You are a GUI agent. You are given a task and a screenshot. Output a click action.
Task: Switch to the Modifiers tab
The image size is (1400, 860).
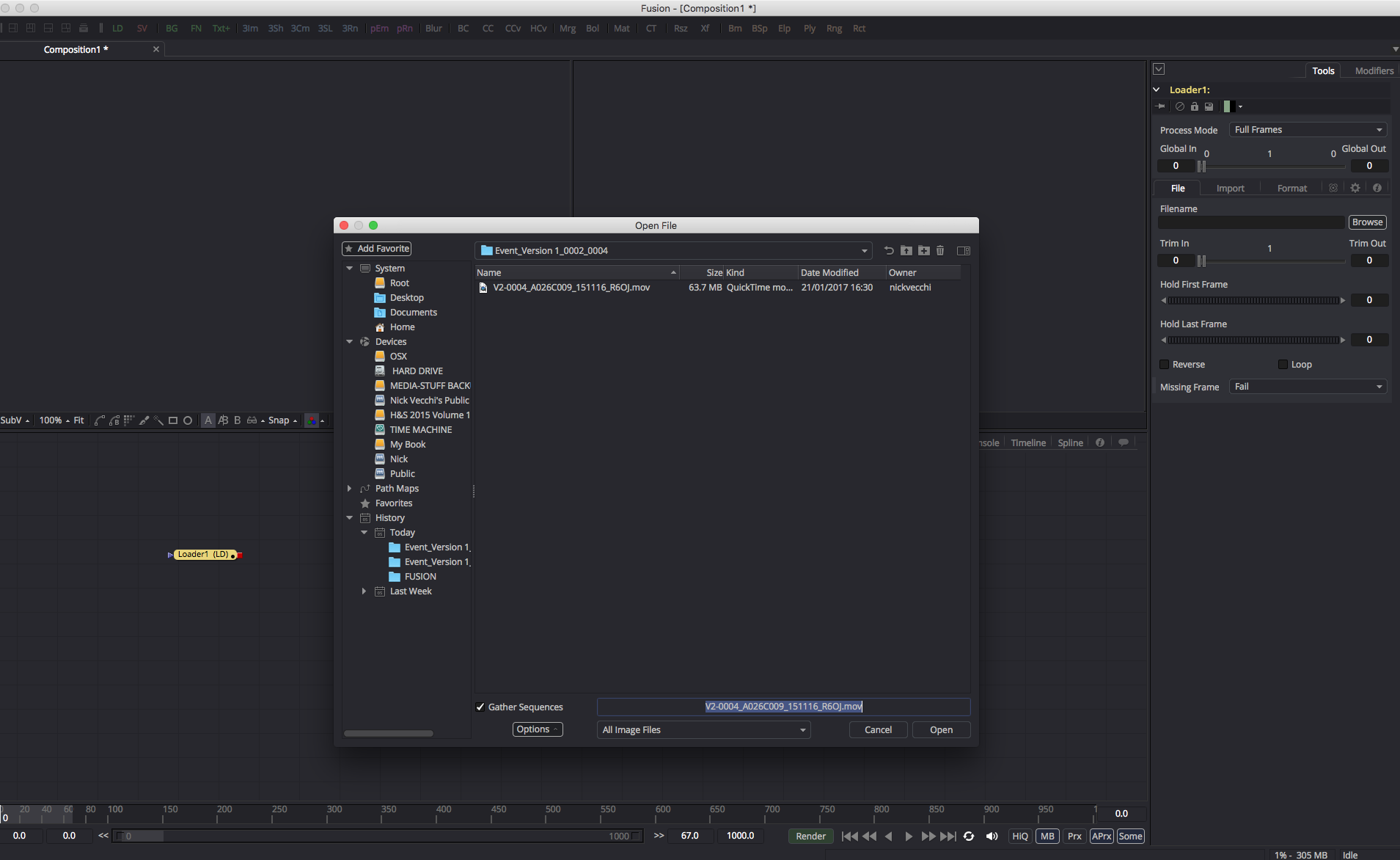click(1374, 71)
